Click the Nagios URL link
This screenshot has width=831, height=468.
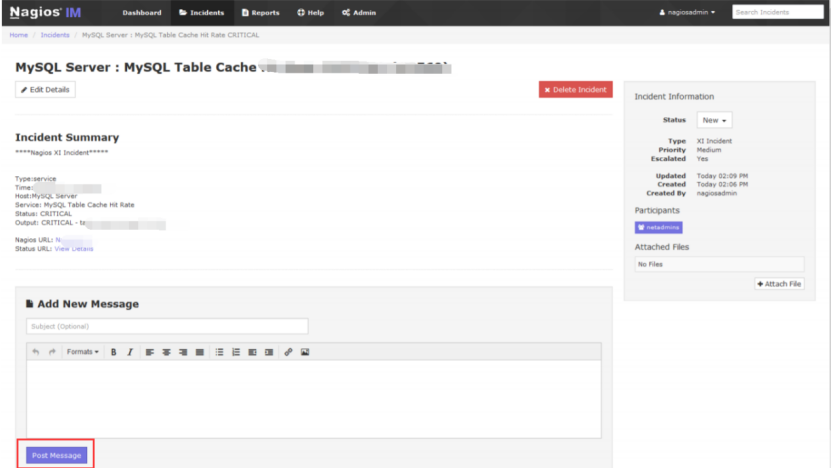[x=73, y=240]
